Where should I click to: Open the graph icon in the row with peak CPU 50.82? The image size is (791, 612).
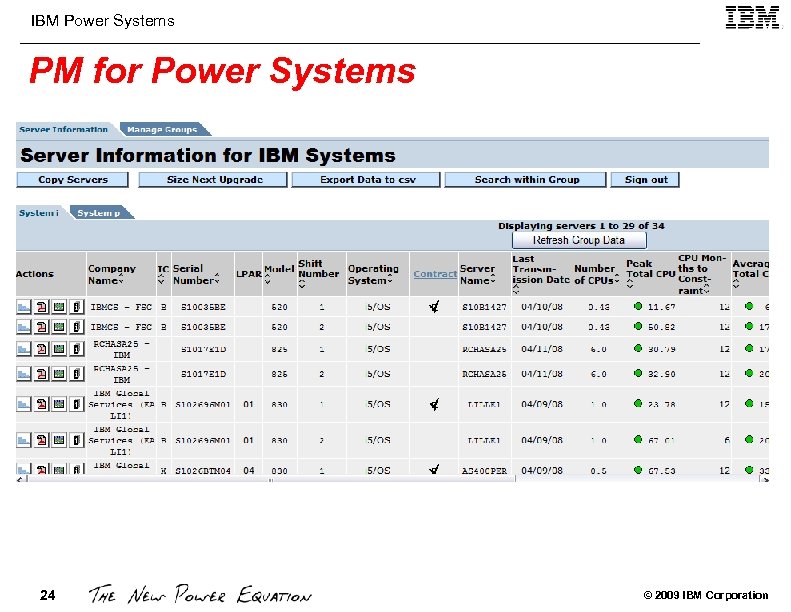tap(24, 327)
